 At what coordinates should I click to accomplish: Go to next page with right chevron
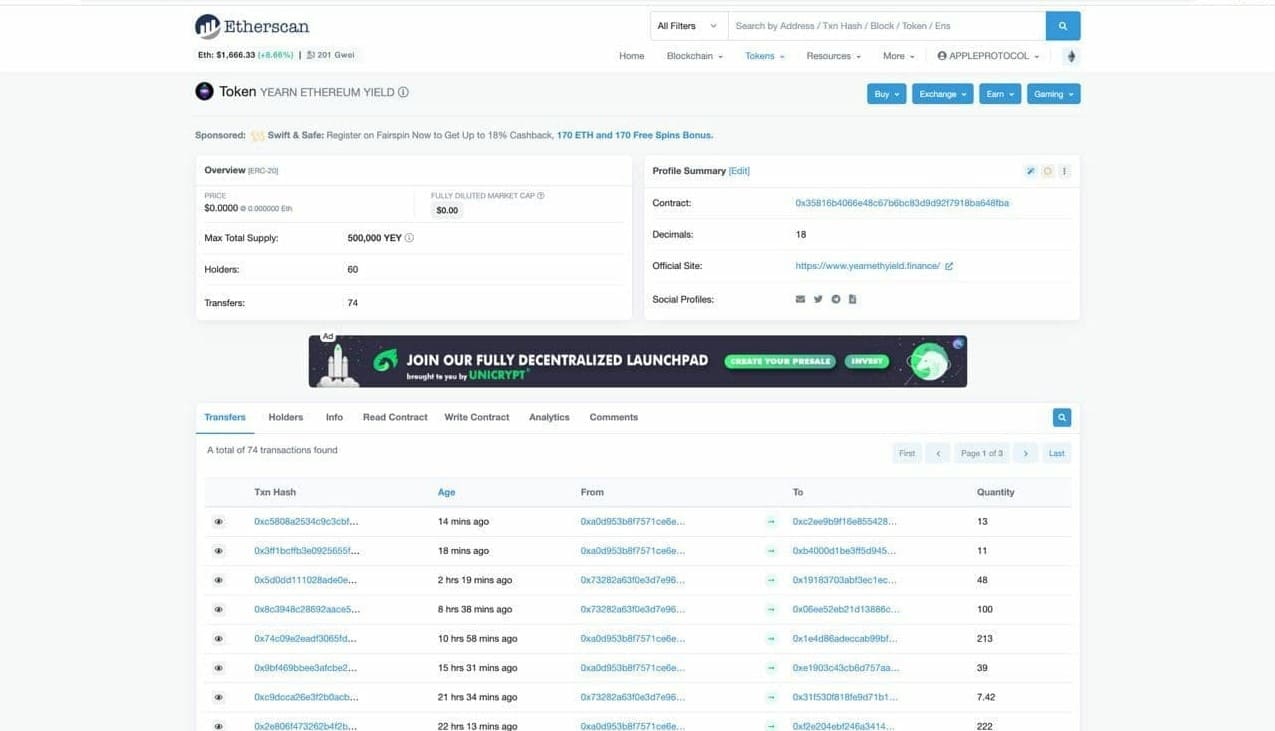click(1025, 453)
